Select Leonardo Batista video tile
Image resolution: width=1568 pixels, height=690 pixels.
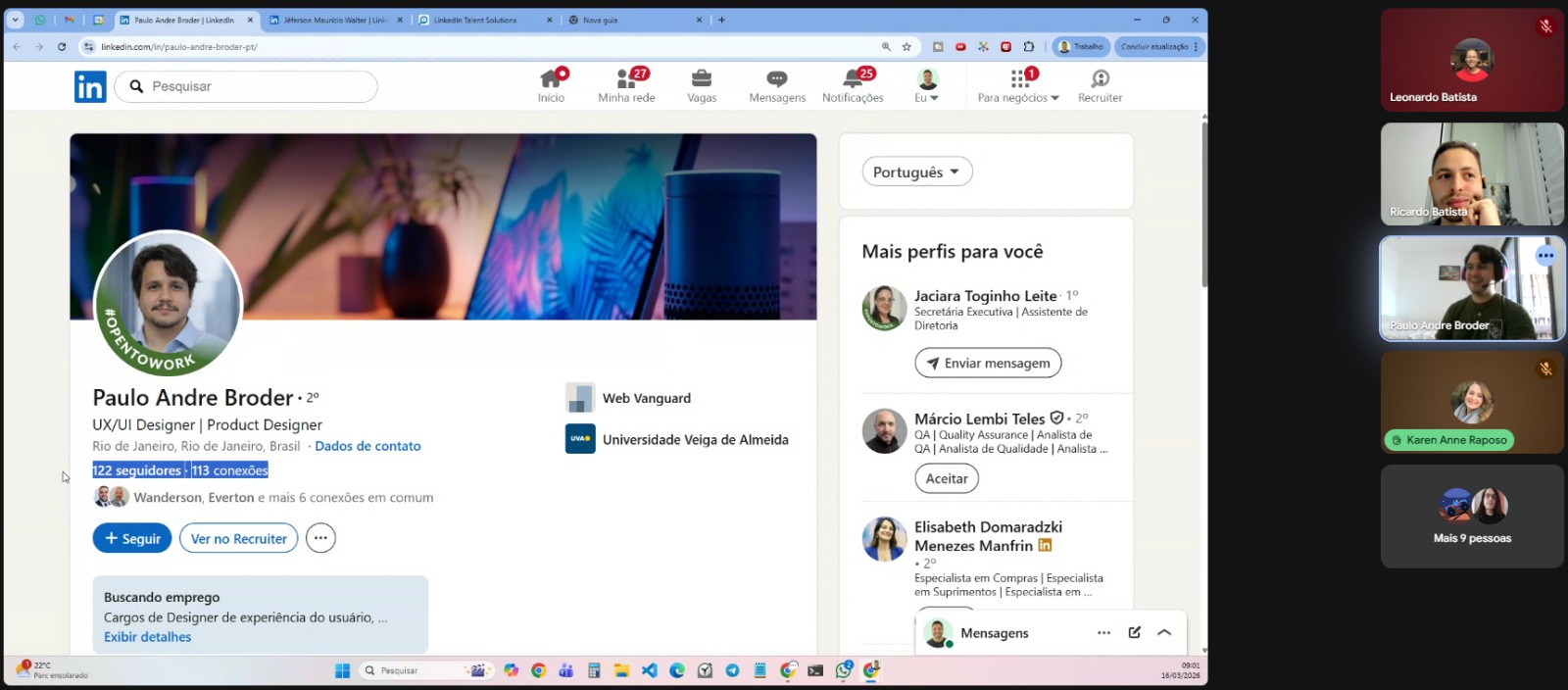tap(1472, 61)
